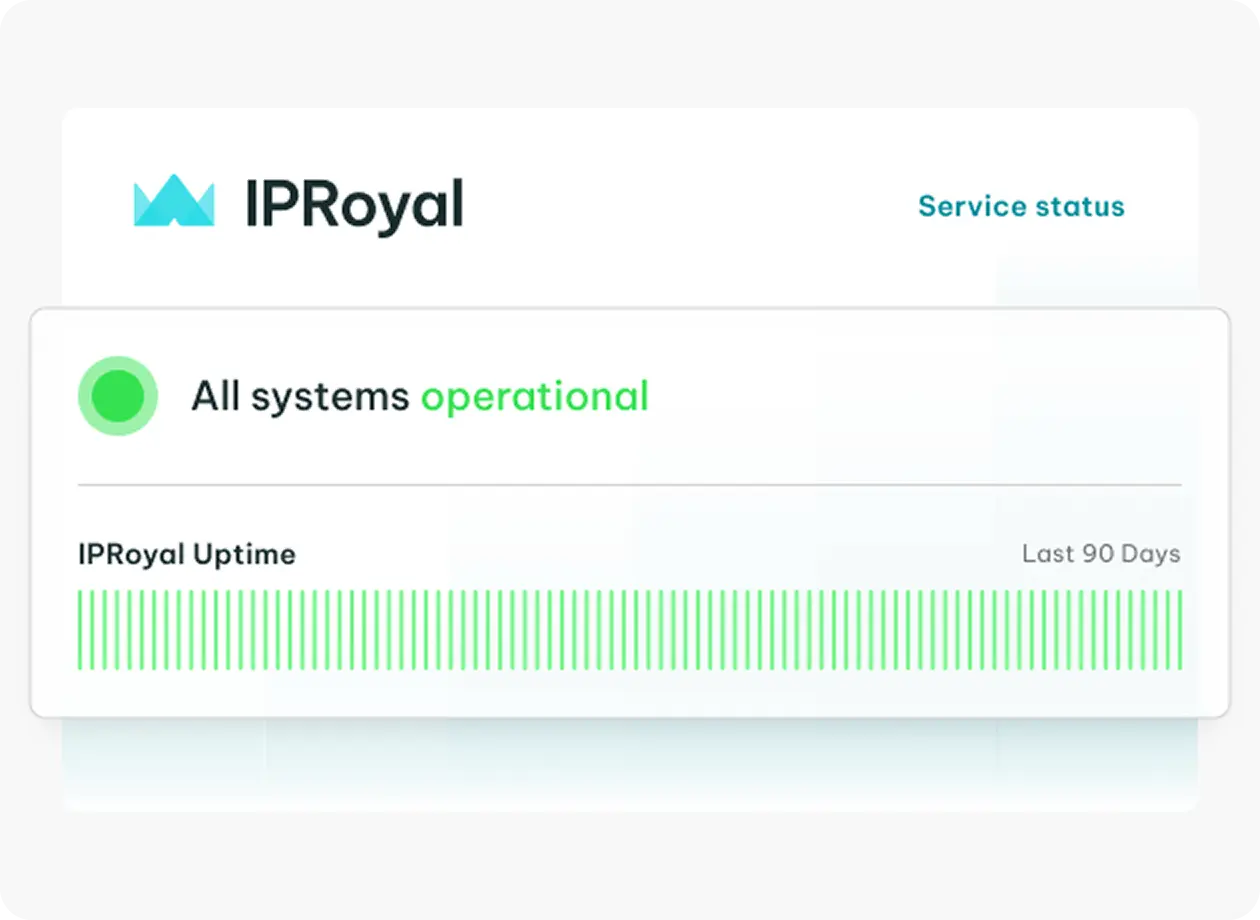Click the green status indicator dot
Image resolution: width=1260 pixels, height=920 pixels.
tap(118, 396)
